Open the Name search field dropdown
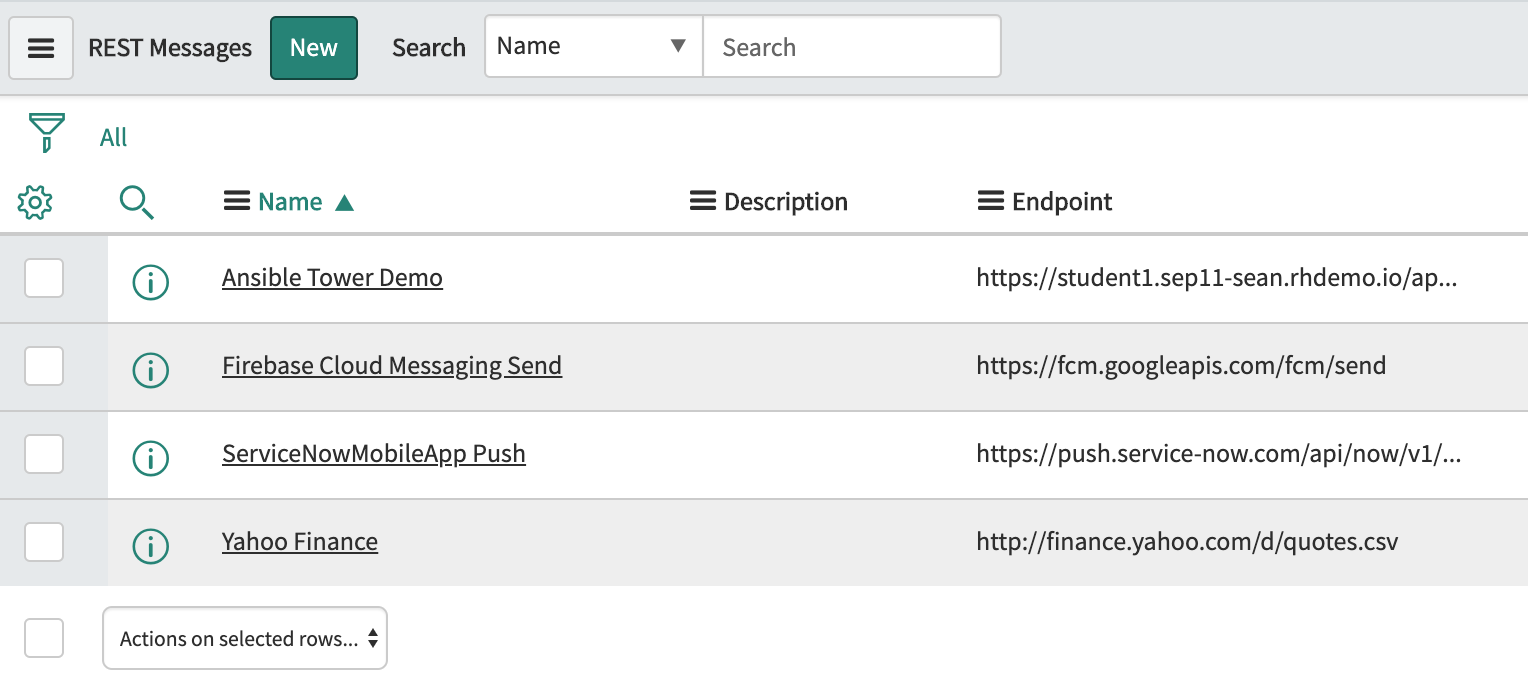The height and width of the screenshot is (696, 1528). pos(593,46)
